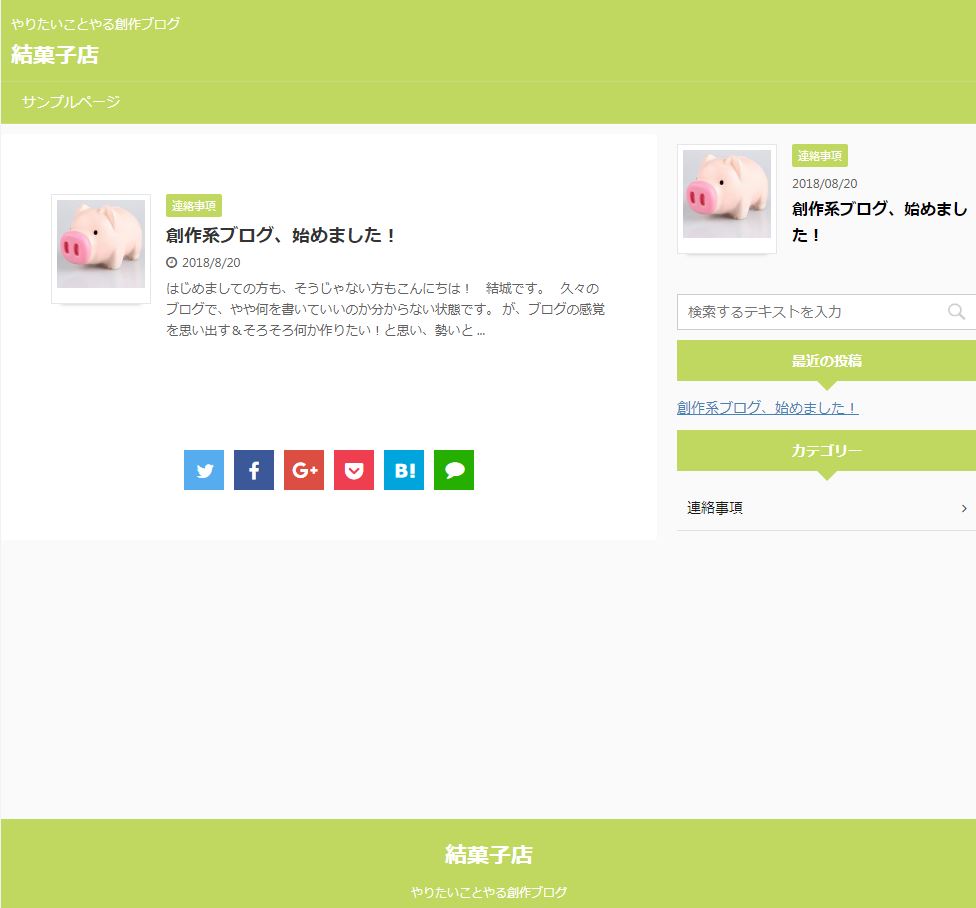Select the 連絡事項 tag on main post

click(193, 206)
